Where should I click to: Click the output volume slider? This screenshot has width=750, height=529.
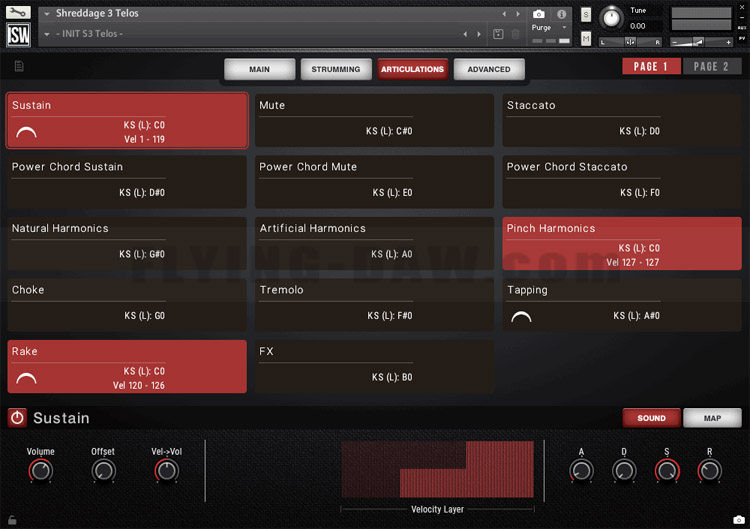[x=701, y=42]
